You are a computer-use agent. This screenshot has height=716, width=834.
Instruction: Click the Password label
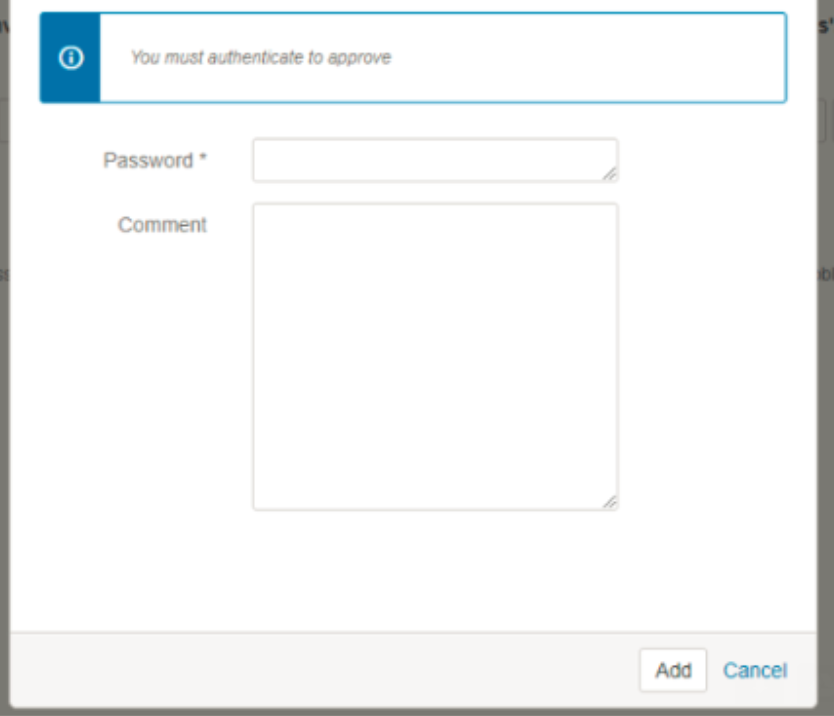(148, 160)
